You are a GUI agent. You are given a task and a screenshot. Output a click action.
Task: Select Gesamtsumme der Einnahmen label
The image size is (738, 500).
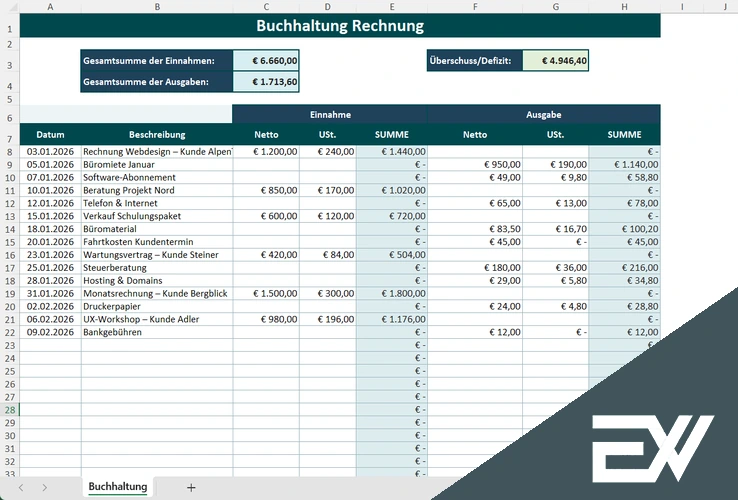(x=157, y=61)
